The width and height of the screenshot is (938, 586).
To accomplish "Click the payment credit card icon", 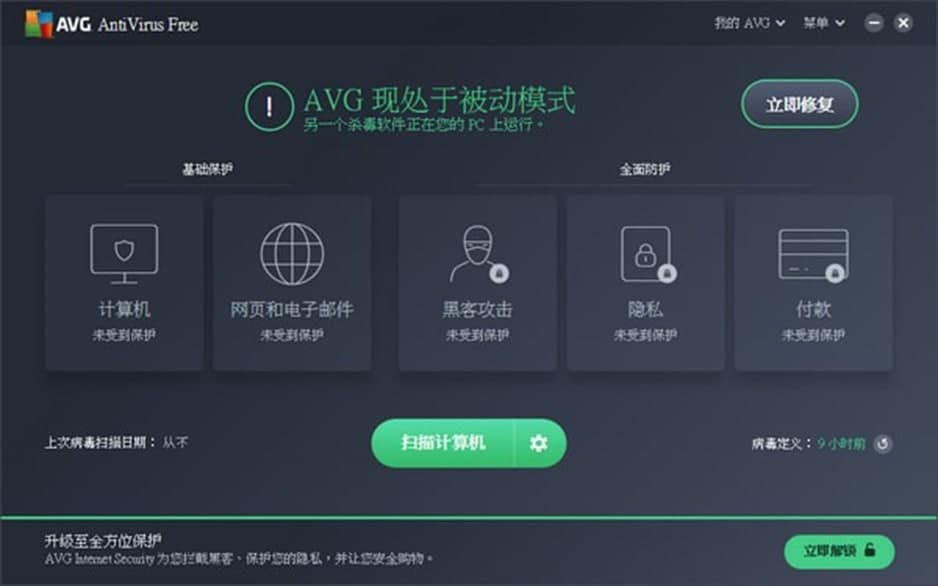I will point(813,255).
